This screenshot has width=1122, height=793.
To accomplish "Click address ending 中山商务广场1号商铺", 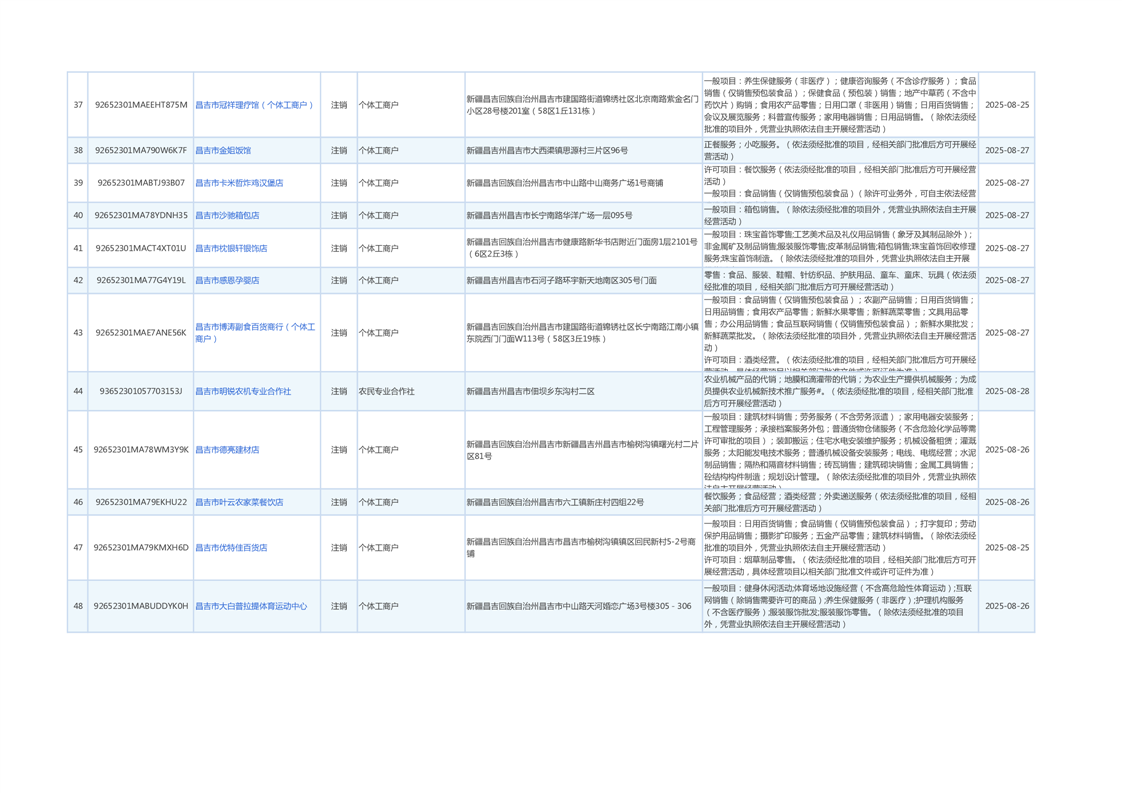I will pos(565,183).
